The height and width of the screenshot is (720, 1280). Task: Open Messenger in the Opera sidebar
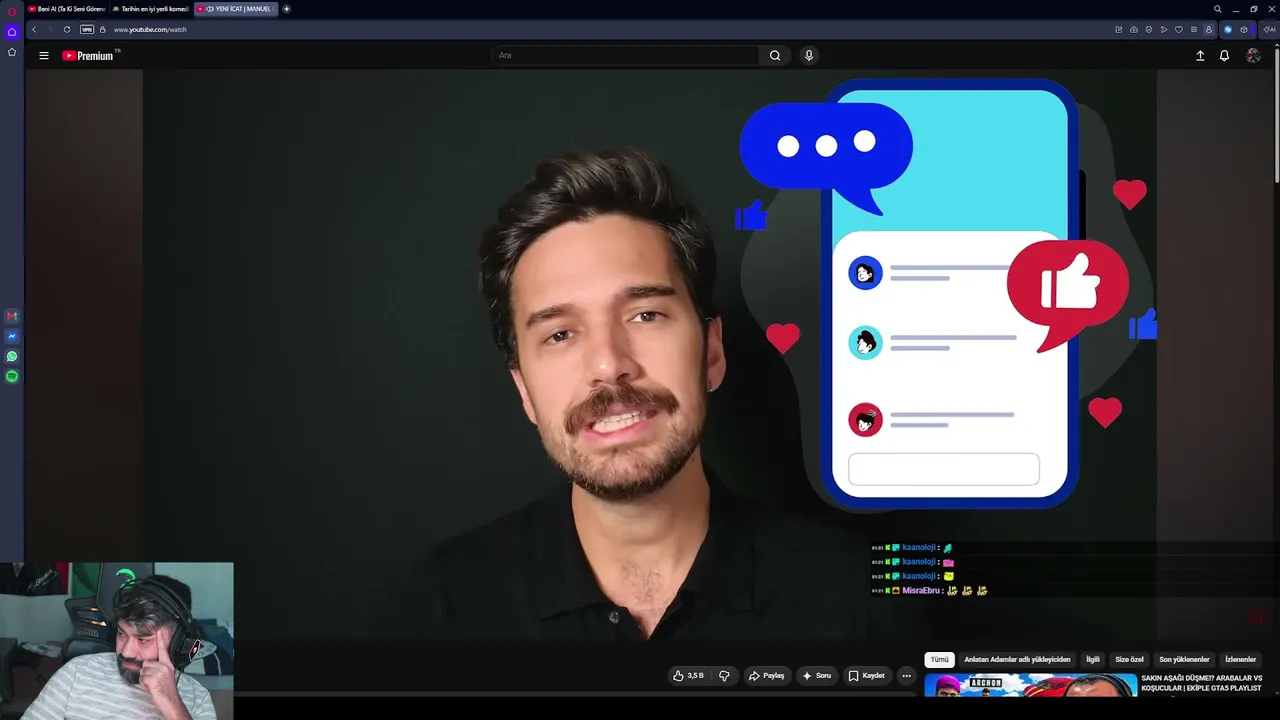click(12, 336)
